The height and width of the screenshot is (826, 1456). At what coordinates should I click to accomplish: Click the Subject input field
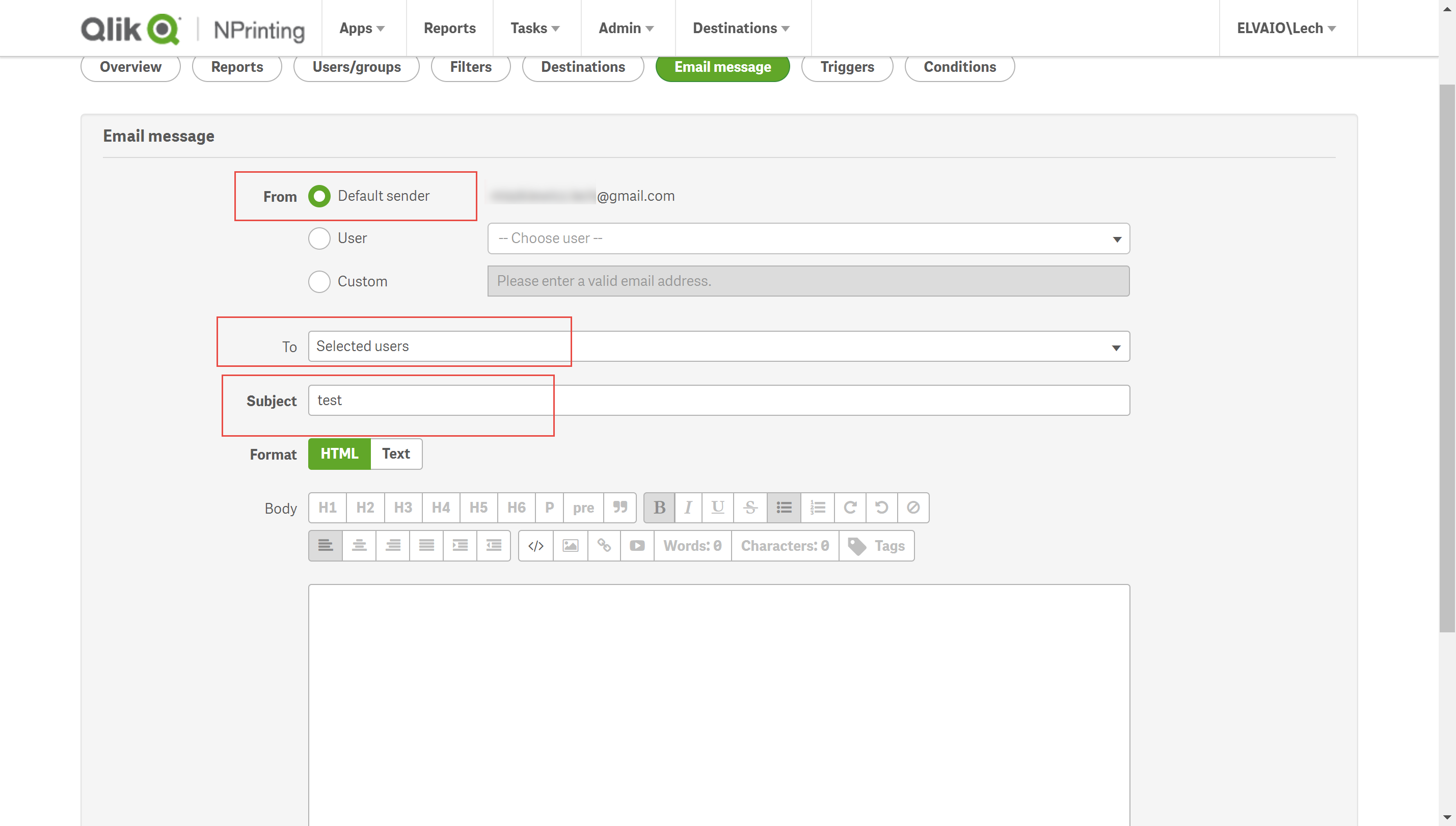pyautogui.click(x=719, y=401)
